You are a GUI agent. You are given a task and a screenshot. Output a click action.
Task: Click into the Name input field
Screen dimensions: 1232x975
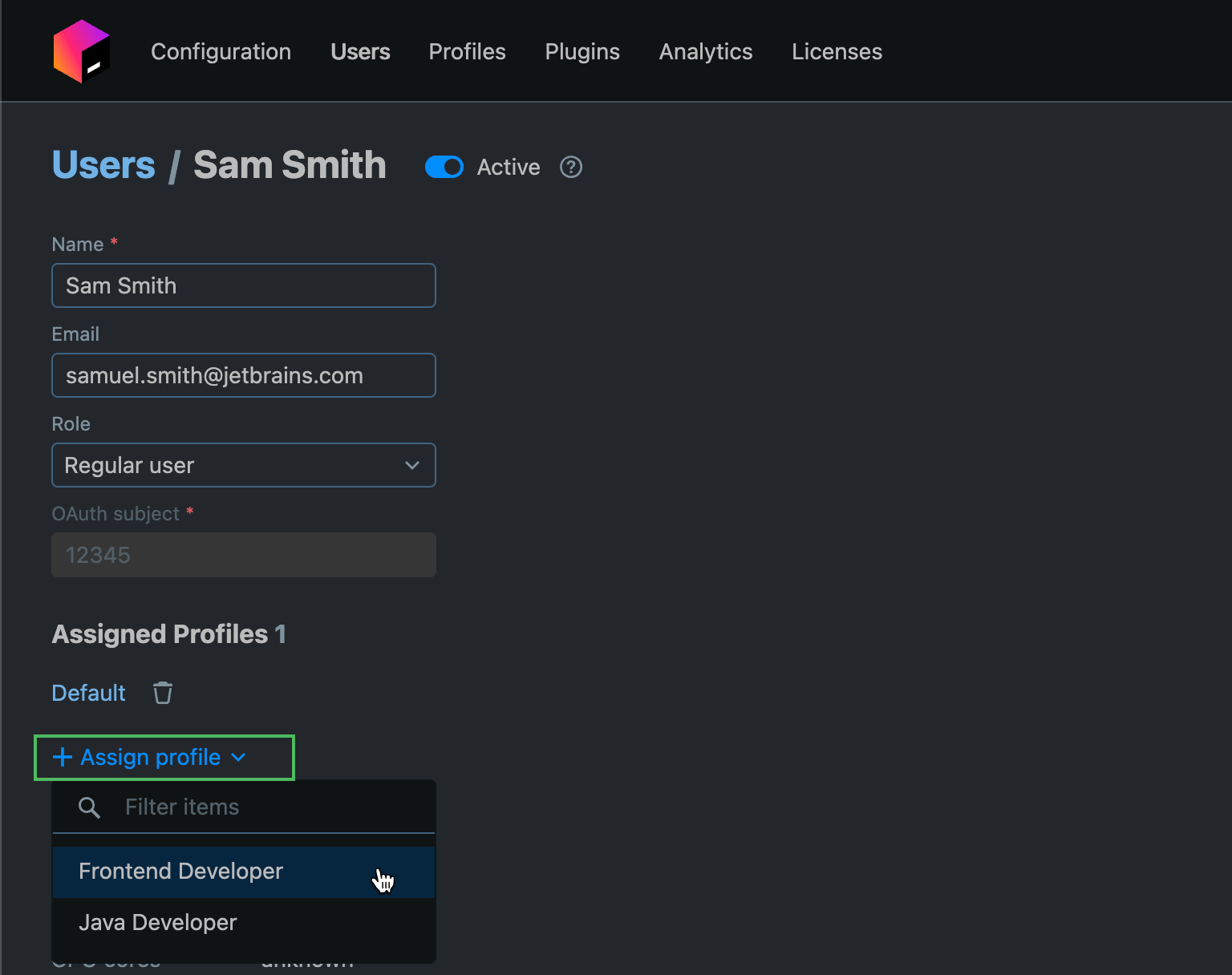pyautogui.click(x=244, y=285)
